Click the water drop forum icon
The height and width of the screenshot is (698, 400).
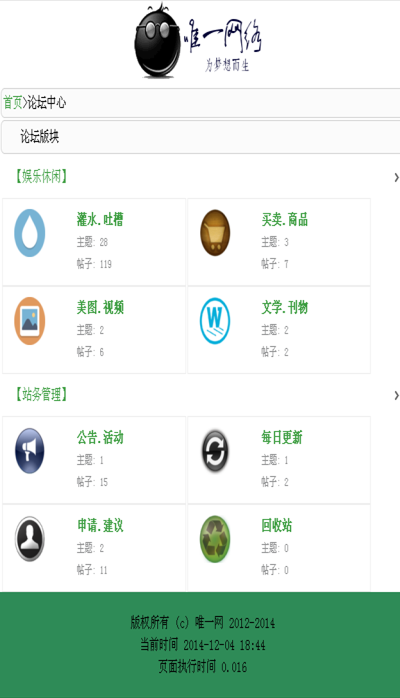pos(29,233)
